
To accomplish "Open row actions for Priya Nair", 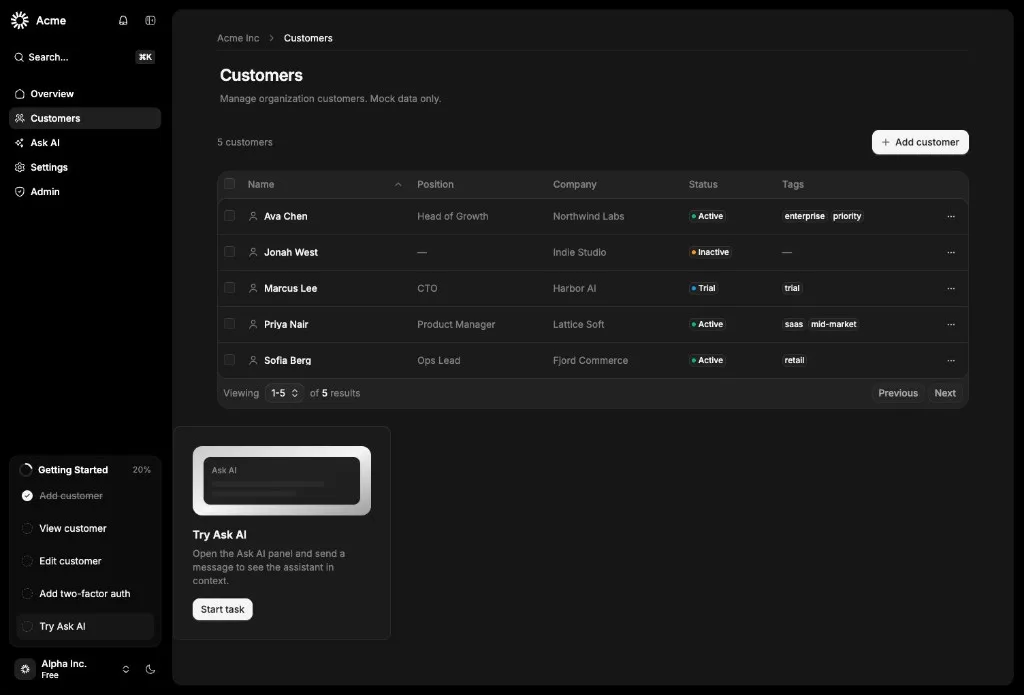I will click(x=951, y=324).
